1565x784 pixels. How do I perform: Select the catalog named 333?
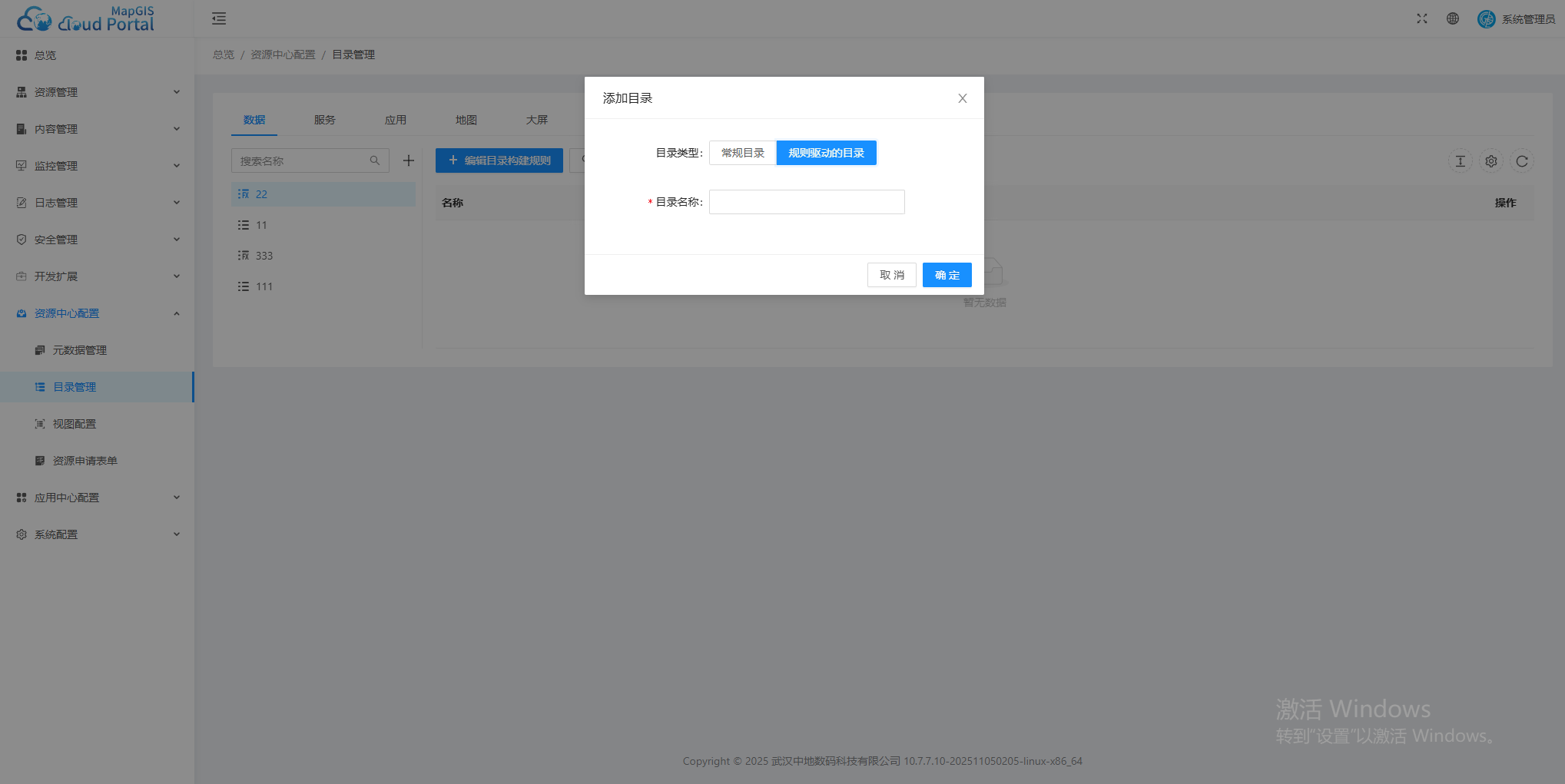[x=264, y=255]
